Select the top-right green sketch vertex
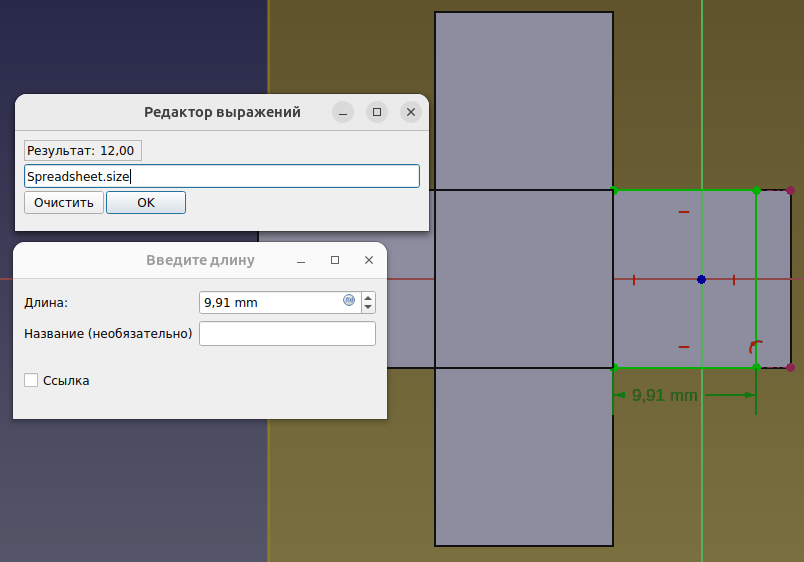 (x=756, y=191)
